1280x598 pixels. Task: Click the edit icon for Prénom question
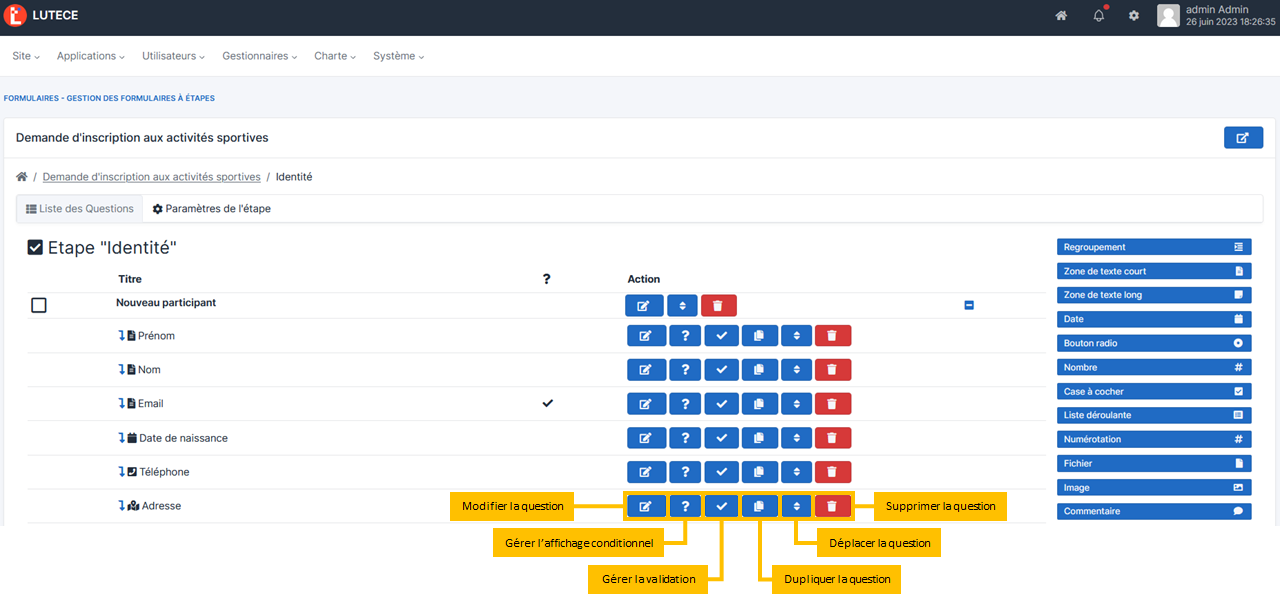(645, 336)
